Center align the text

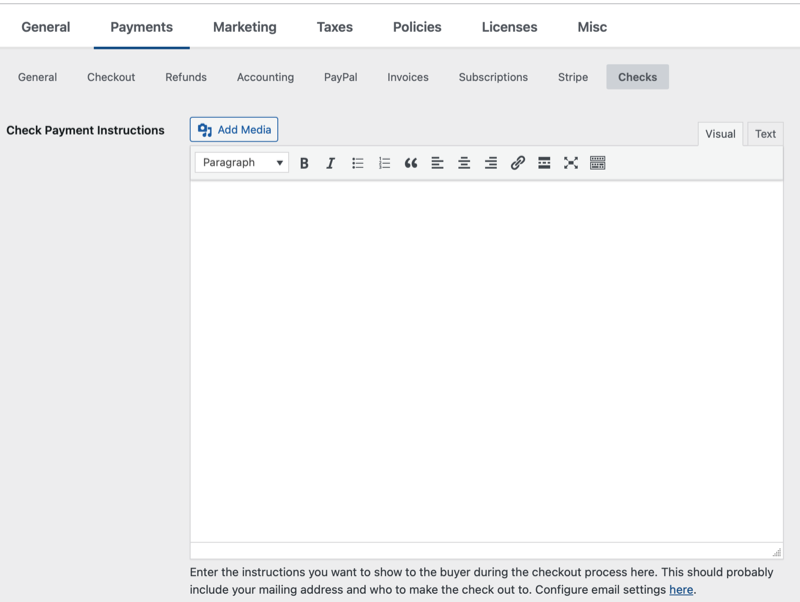pyautogui.click(x=464, y=163)
